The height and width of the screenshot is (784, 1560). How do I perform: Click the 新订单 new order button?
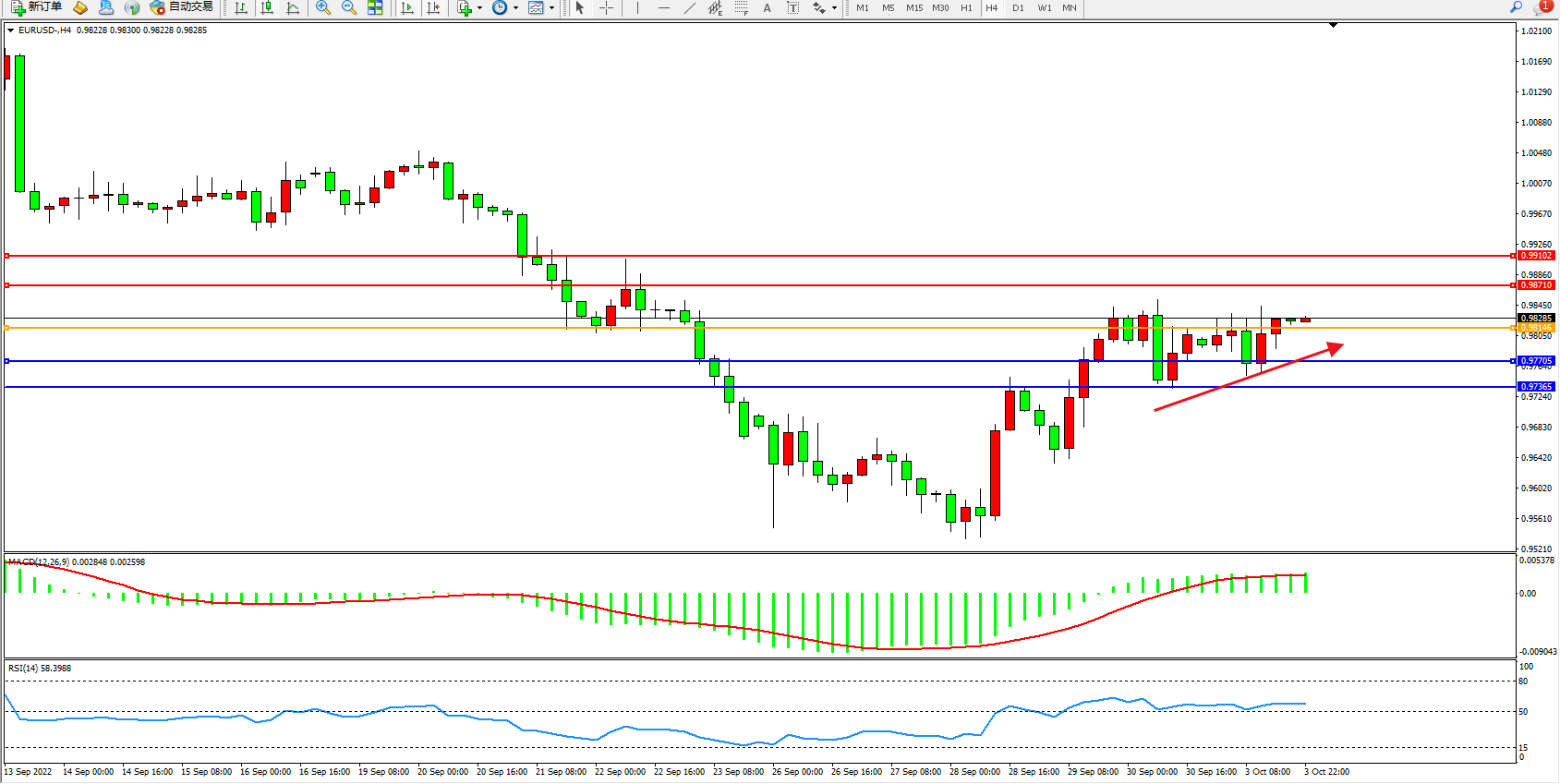pos(37,7)
